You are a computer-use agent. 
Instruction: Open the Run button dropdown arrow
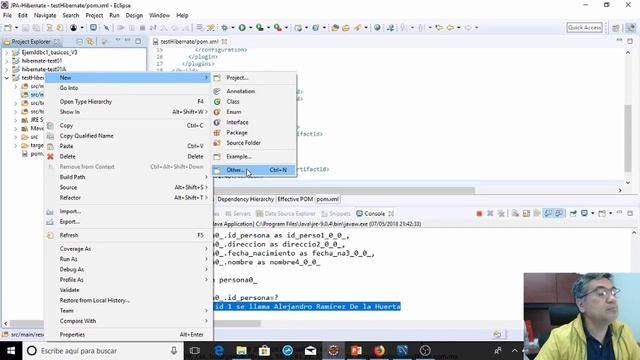click(x=250, y=28)
